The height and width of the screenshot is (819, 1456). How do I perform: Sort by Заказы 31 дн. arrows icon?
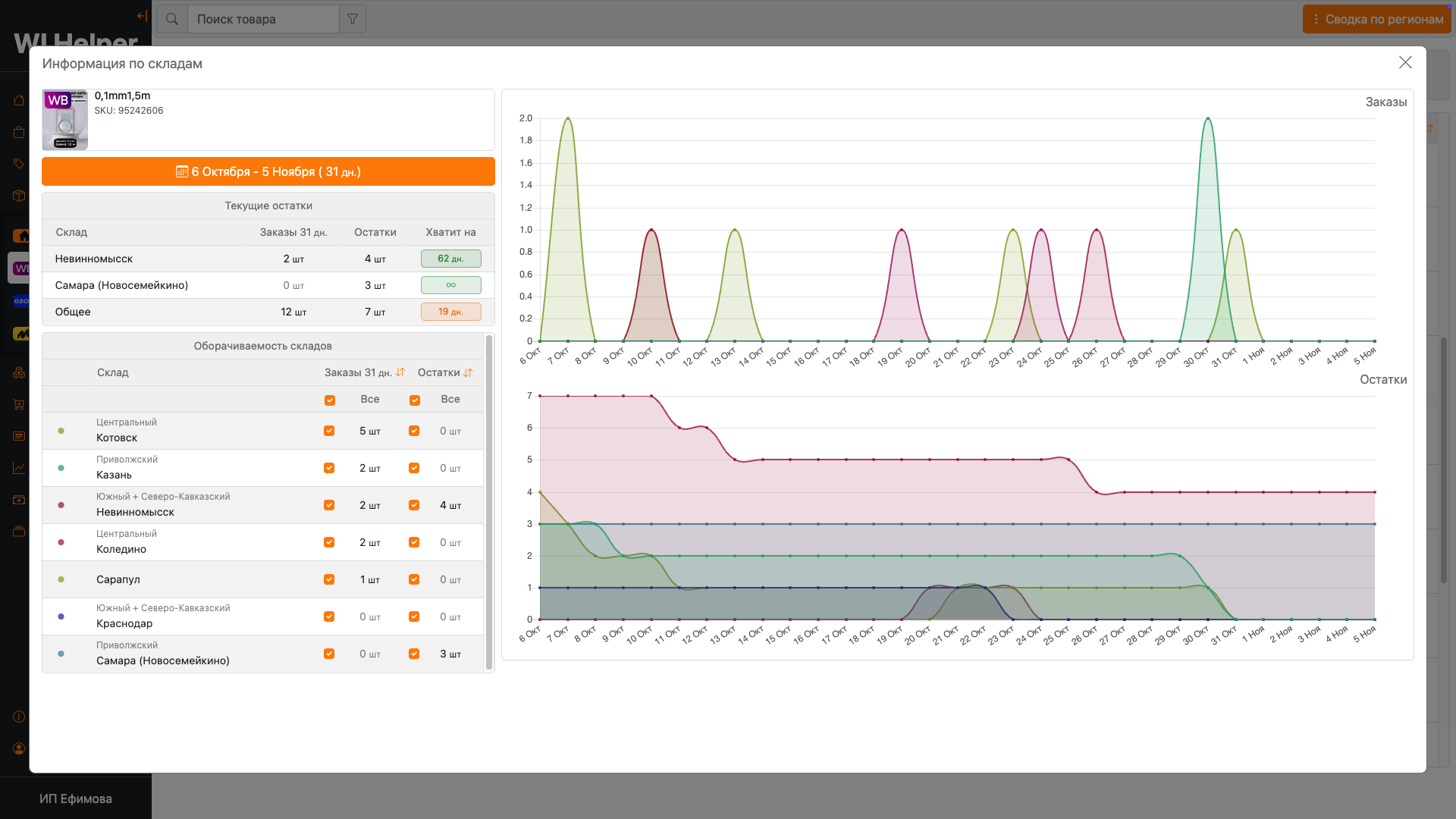coord(400,372)
